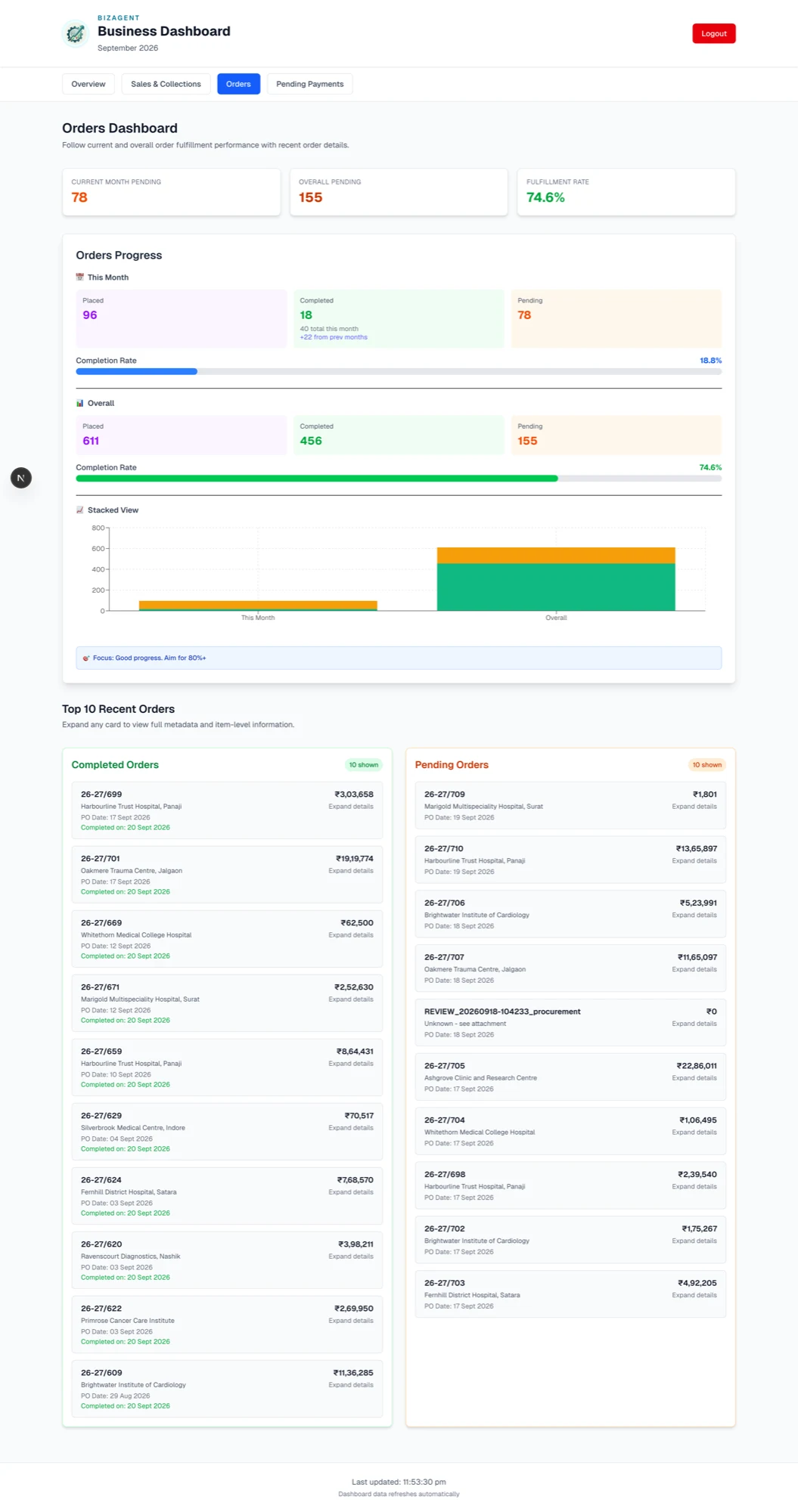Viewport: 798px width, 1512px height.
Task: Click the blue This Month completion rate bar
Action: pos(136,371)
